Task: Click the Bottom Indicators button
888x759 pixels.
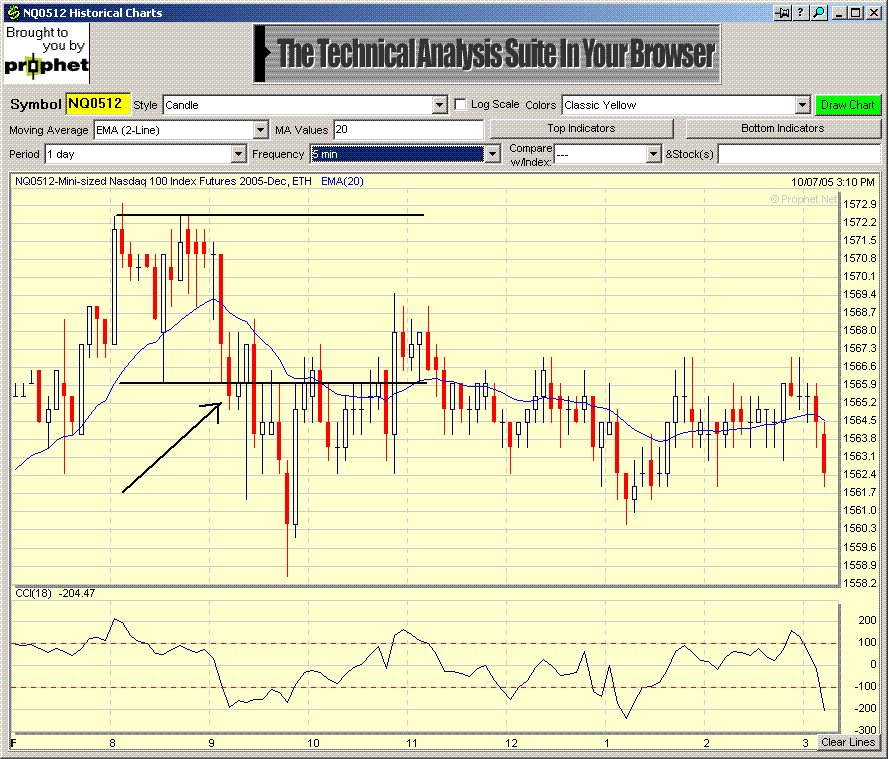Action: (783, 129)
